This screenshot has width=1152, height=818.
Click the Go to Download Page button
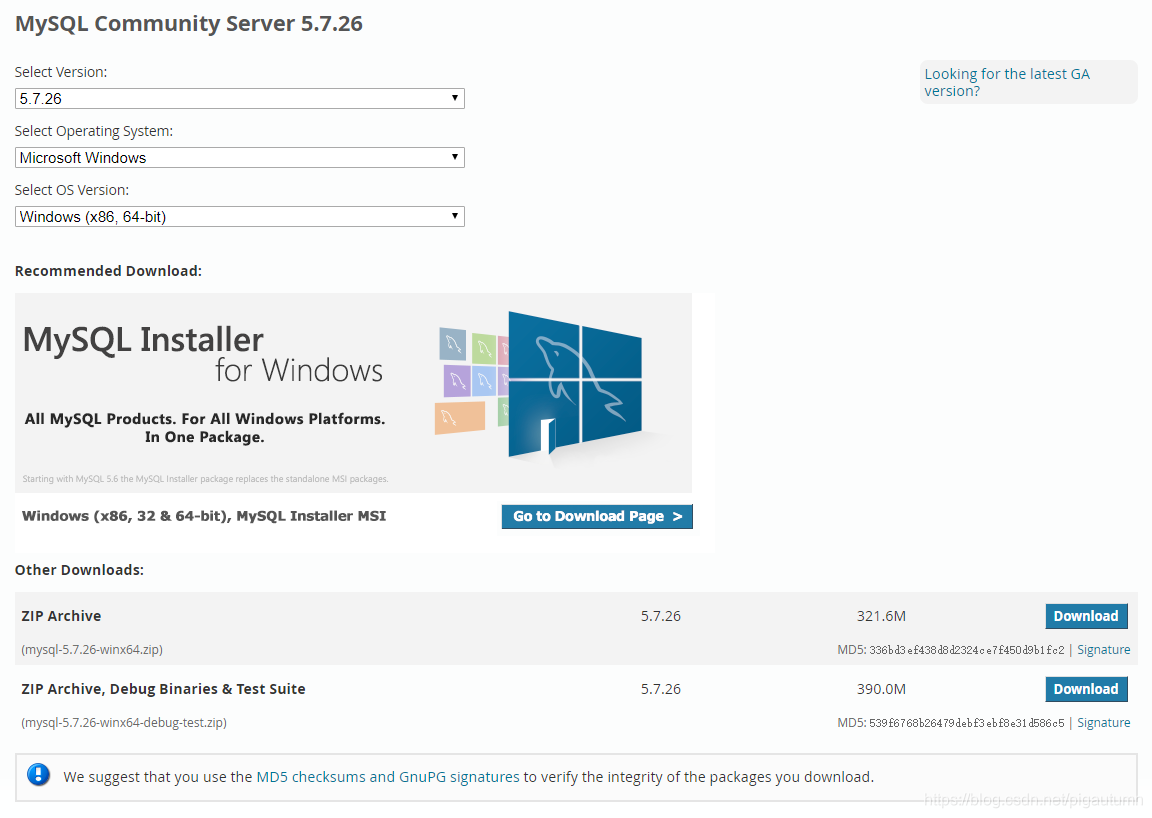[x=597, y=516]
